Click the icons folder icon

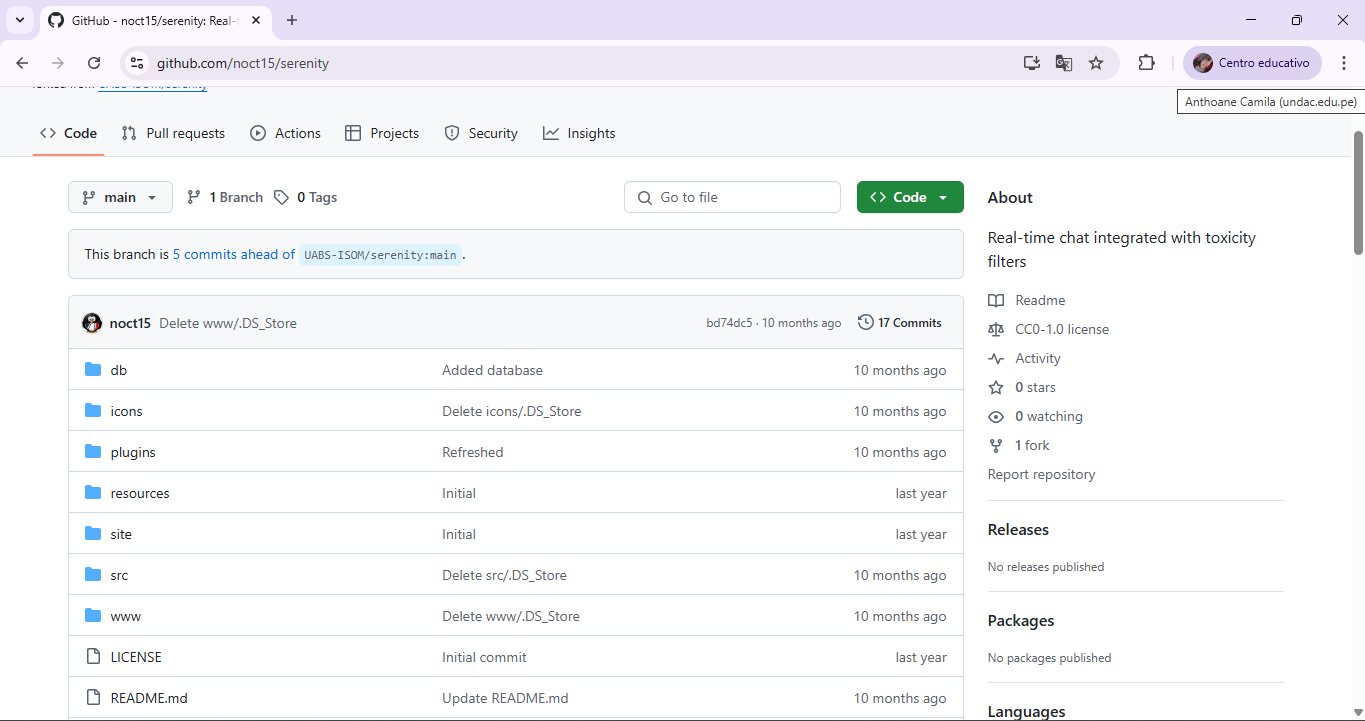tap(93, 411)
